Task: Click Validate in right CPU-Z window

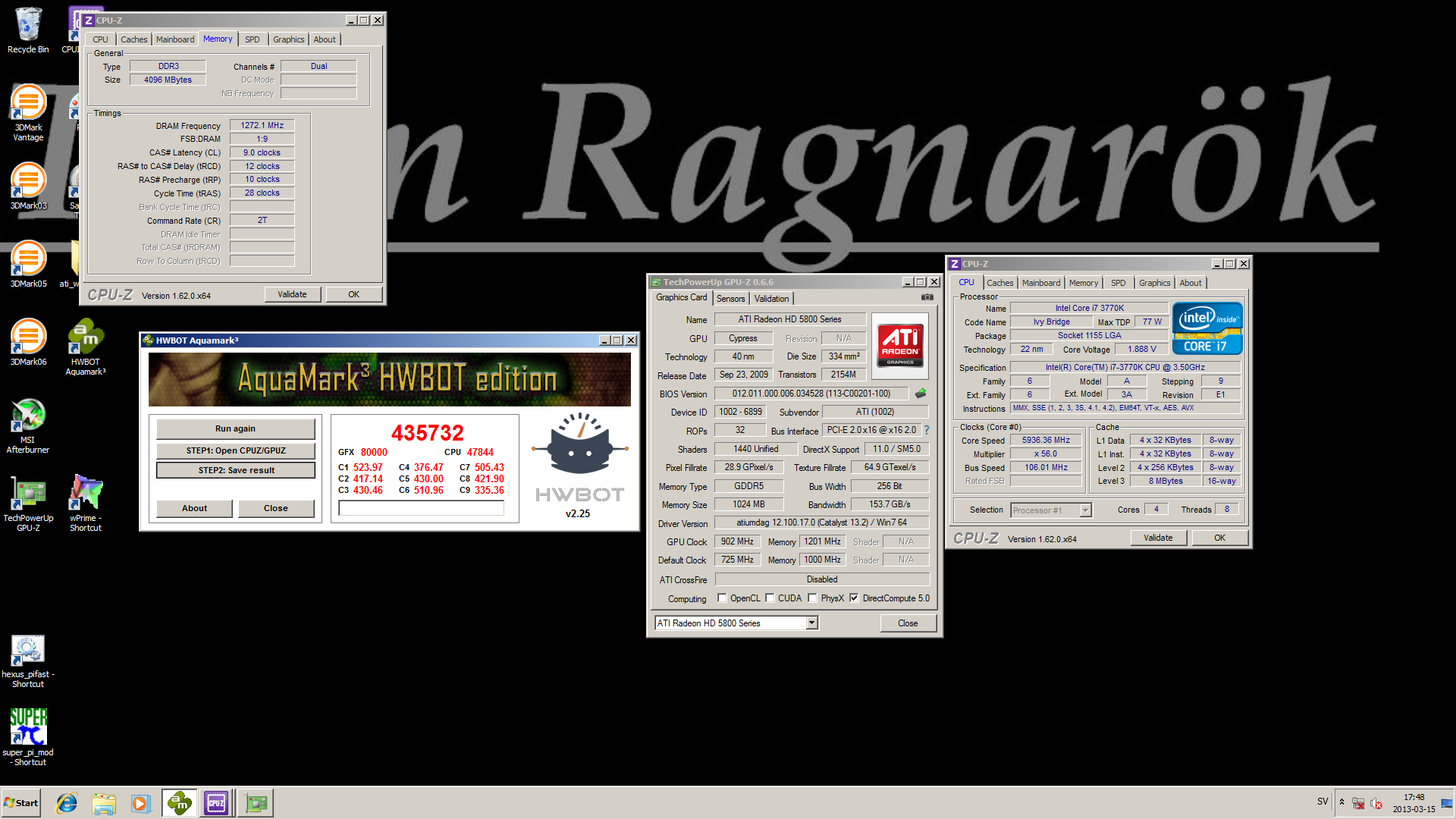Action: [x=1158, y=538]
